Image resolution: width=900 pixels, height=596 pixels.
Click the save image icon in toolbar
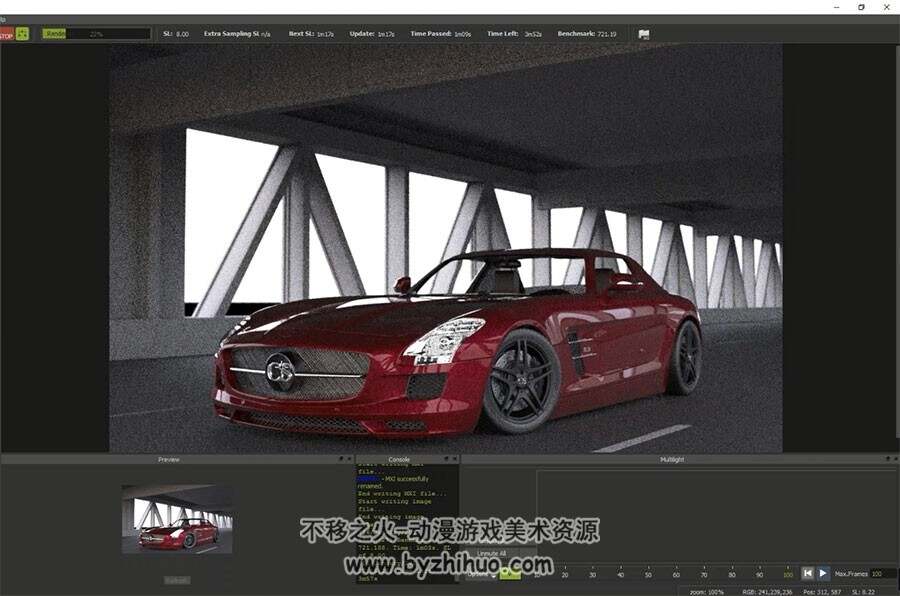pyautogui.click(x=644, y=34)
